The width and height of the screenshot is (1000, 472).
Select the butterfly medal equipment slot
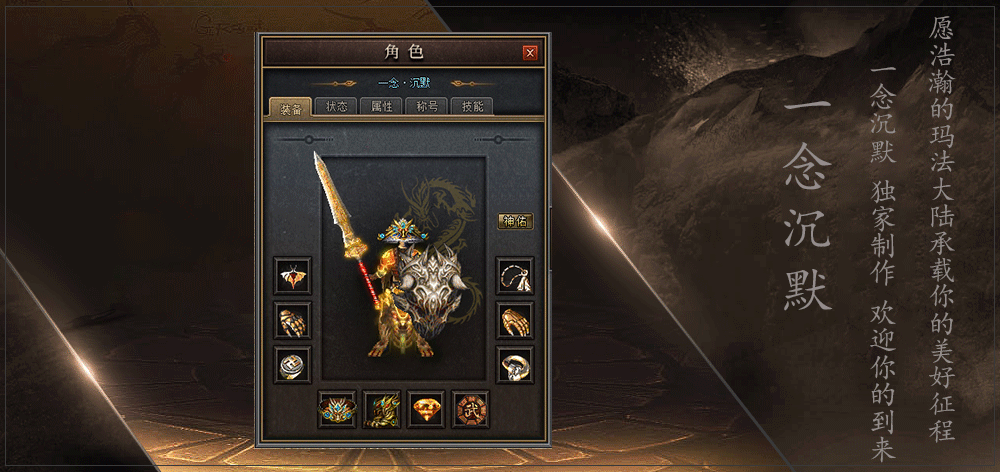coord(293,276)
